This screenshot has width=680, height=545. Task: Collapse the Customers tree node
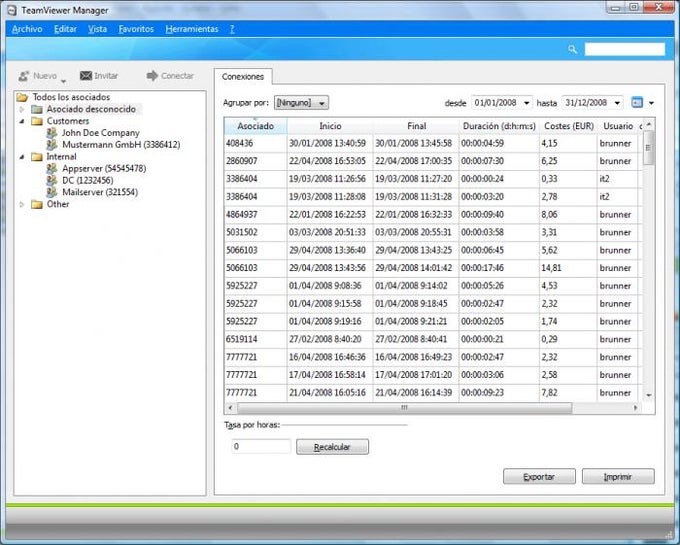pos(22,121)
